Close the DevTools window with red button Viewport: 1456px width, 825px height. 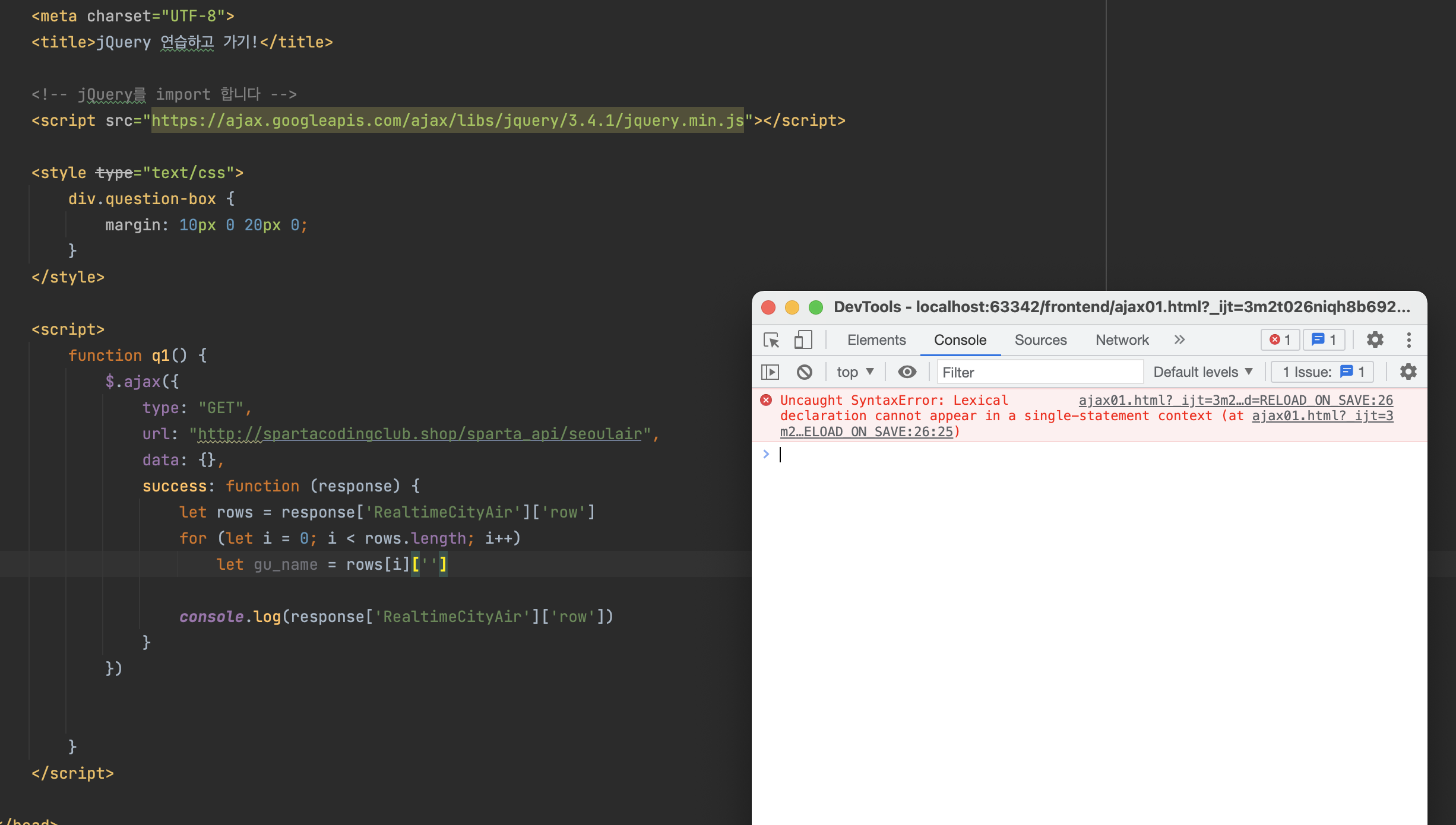click(x=768, y=307)
